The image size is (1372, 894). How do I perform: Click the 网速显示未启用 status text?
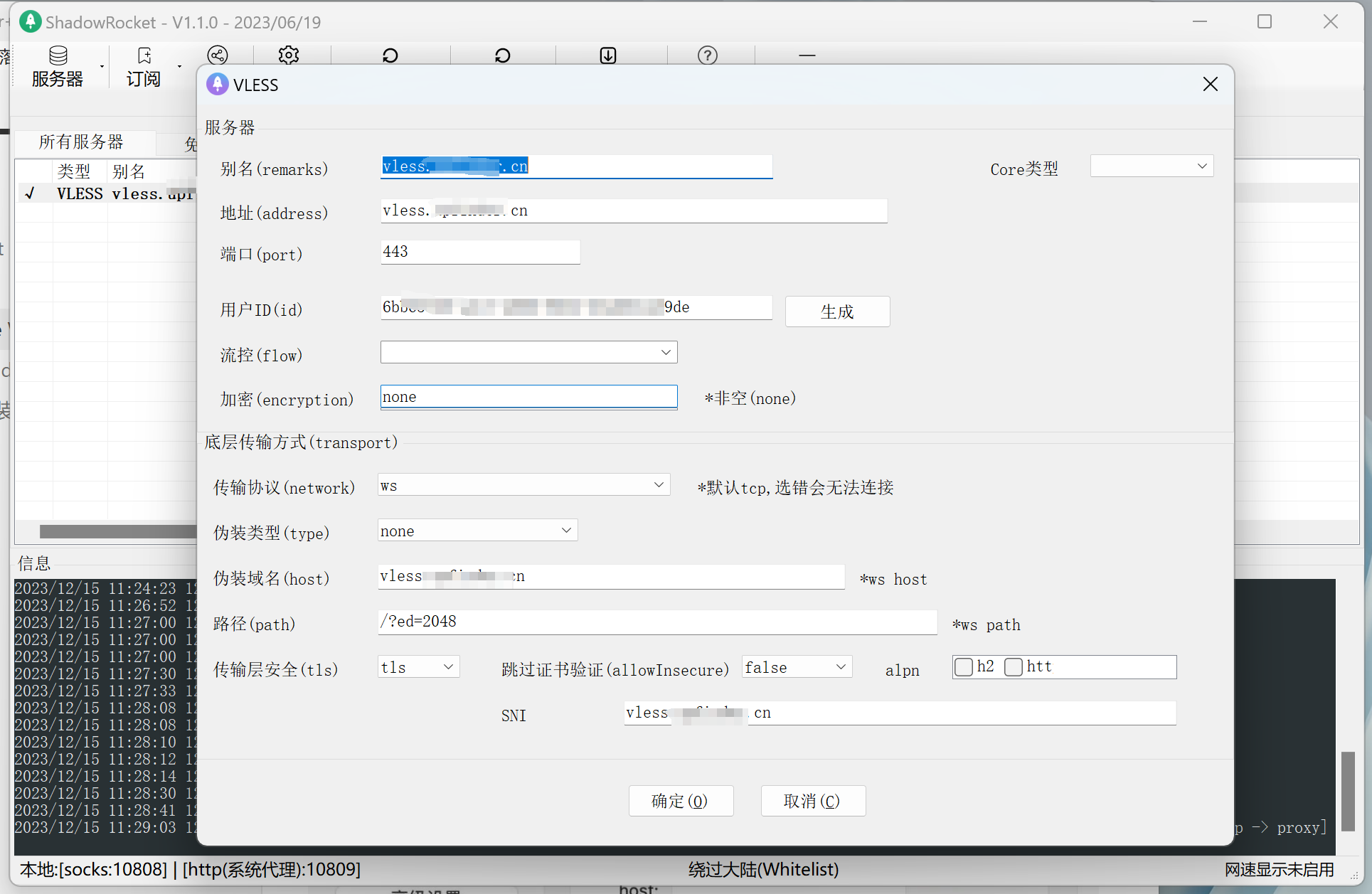click(1279, 869)
